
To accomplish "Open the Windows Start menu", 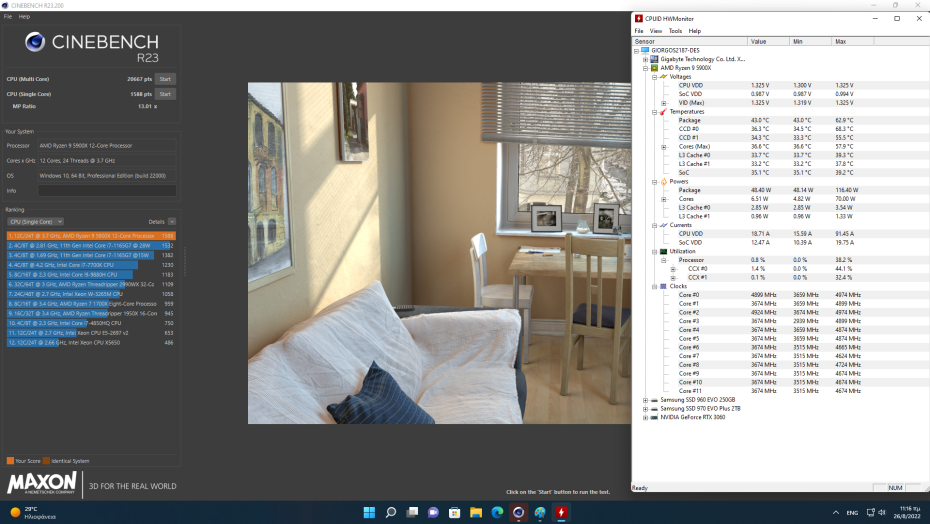I will pos(369,512).
